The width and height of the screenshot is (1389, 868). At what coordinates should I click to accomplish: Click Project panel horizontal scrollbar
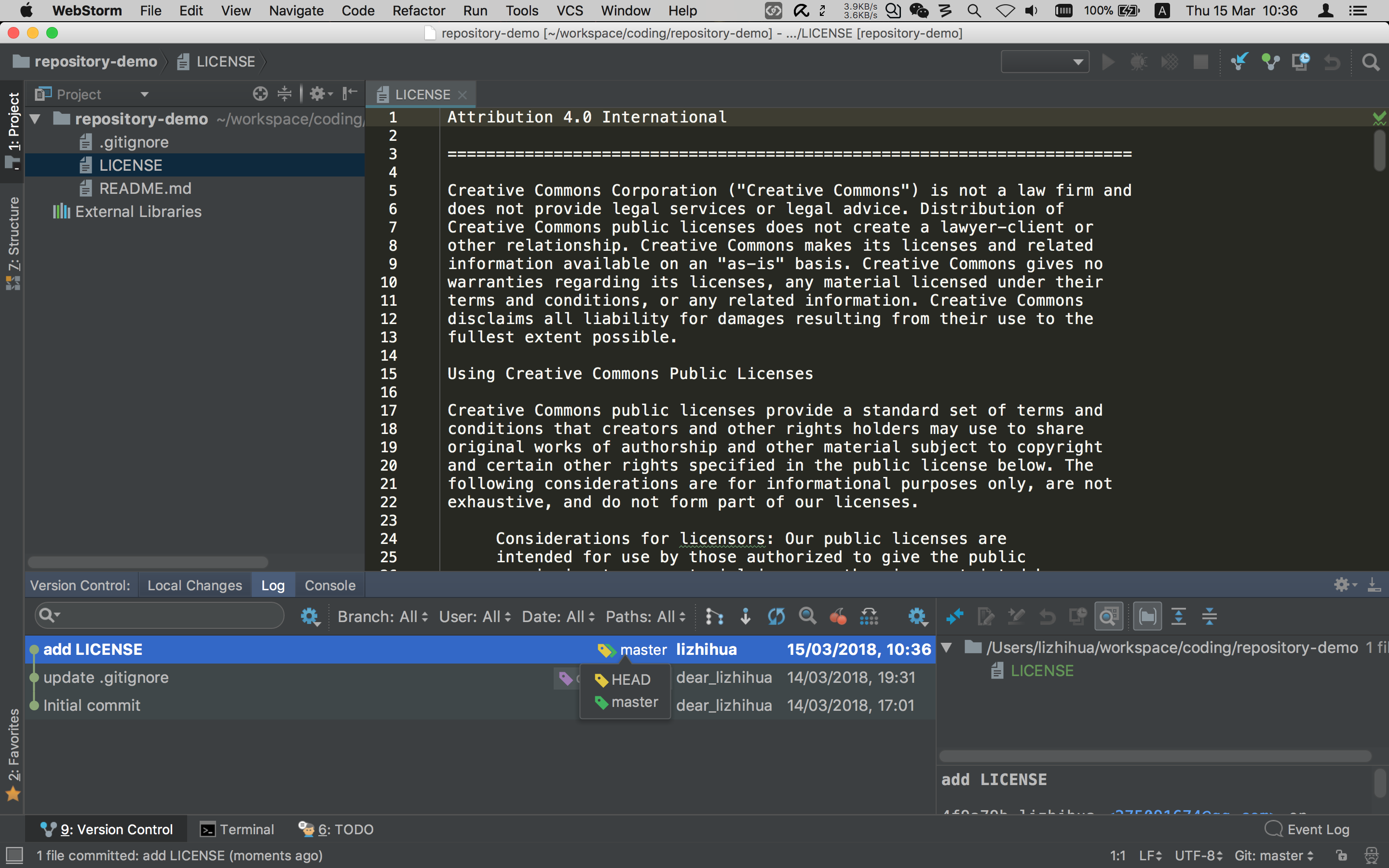pos(148,561)
